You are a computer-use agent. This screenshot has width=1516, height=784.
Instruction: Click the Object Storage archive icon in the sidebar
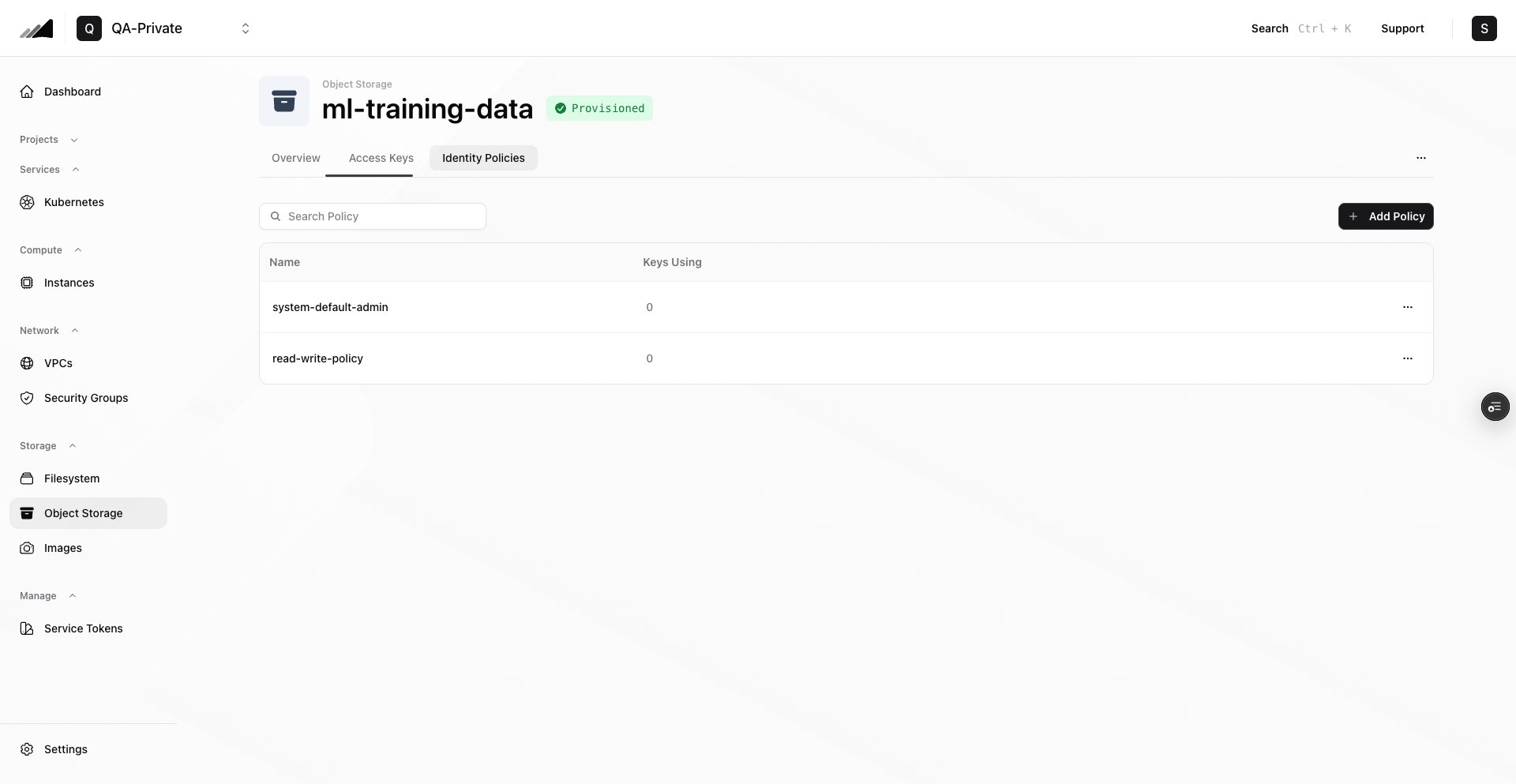[27, 513]
